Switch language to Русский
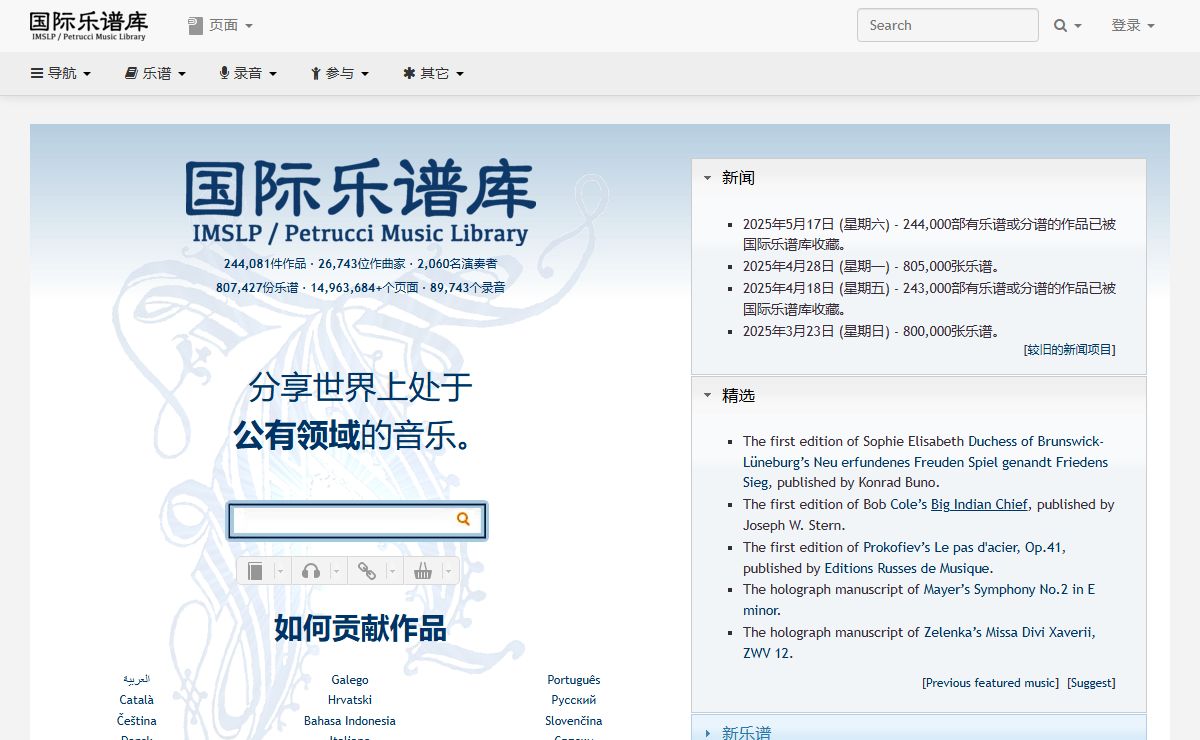This screenshot has height=740, width=1200. 574,700
